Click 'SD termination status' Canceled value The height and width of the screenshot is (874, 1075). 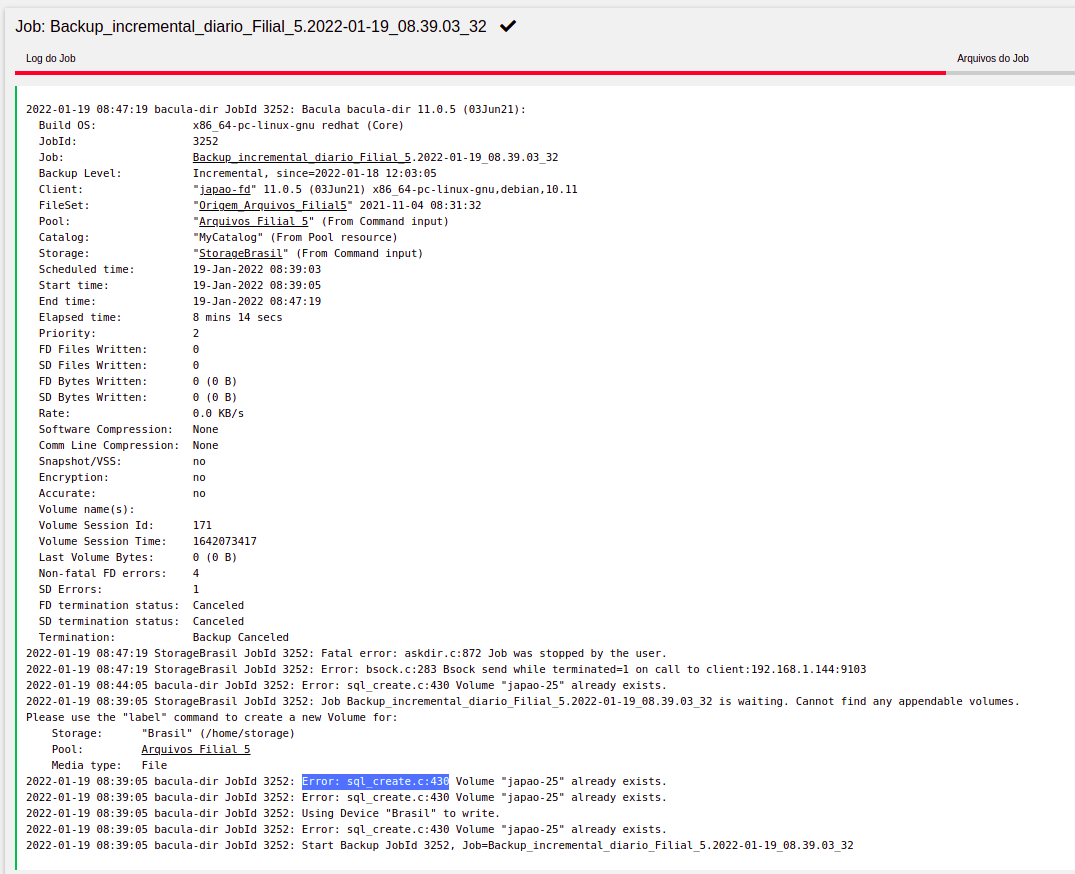pyautogui.click(x=218, y=621)
